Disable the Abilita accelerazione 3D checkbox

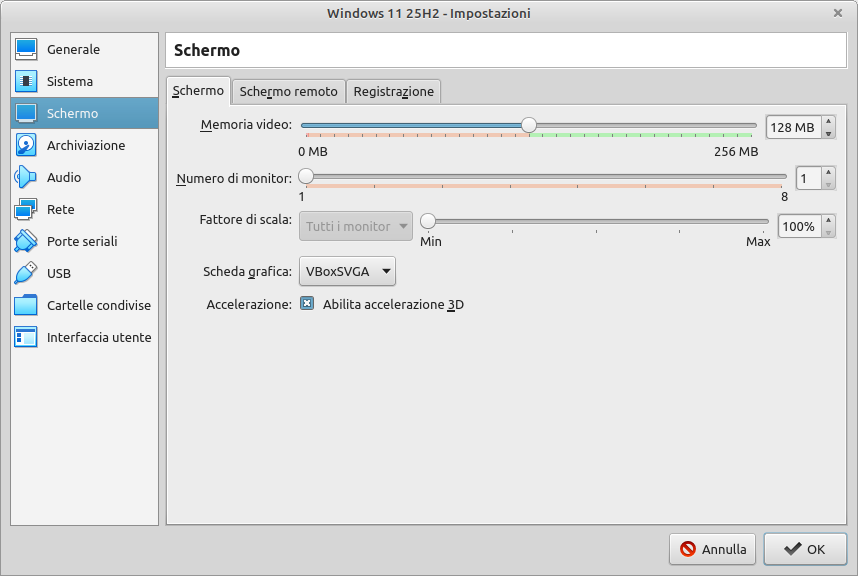(x=307, y=304)
